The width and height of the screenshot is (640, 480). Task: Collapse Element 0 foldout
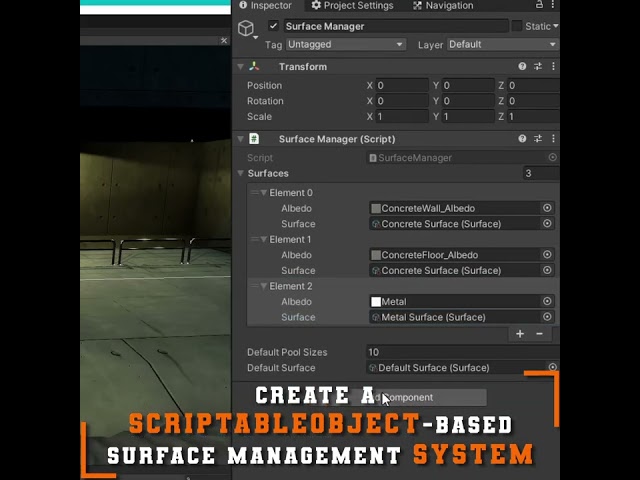pyautogui.click(x=264, y=193)
